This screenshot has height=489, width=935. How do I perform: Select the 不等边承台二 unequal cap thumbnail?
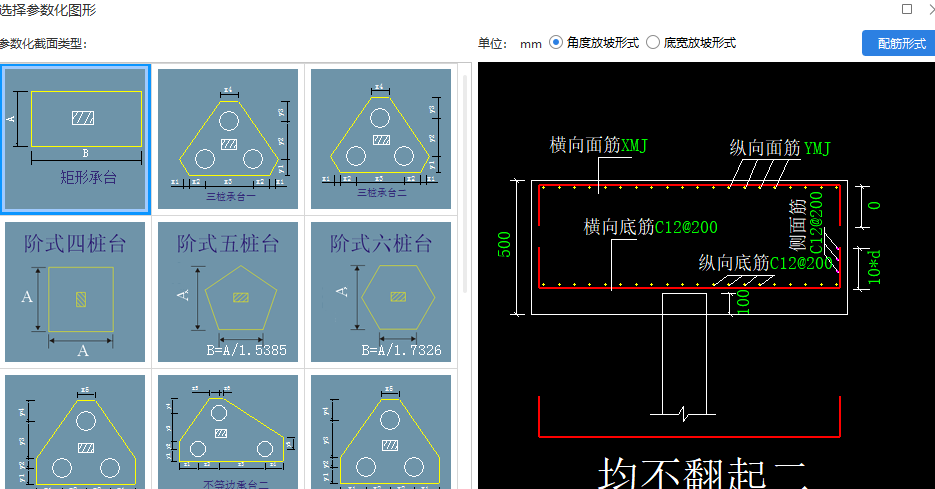pyautogui.click(x=228, y=432)
